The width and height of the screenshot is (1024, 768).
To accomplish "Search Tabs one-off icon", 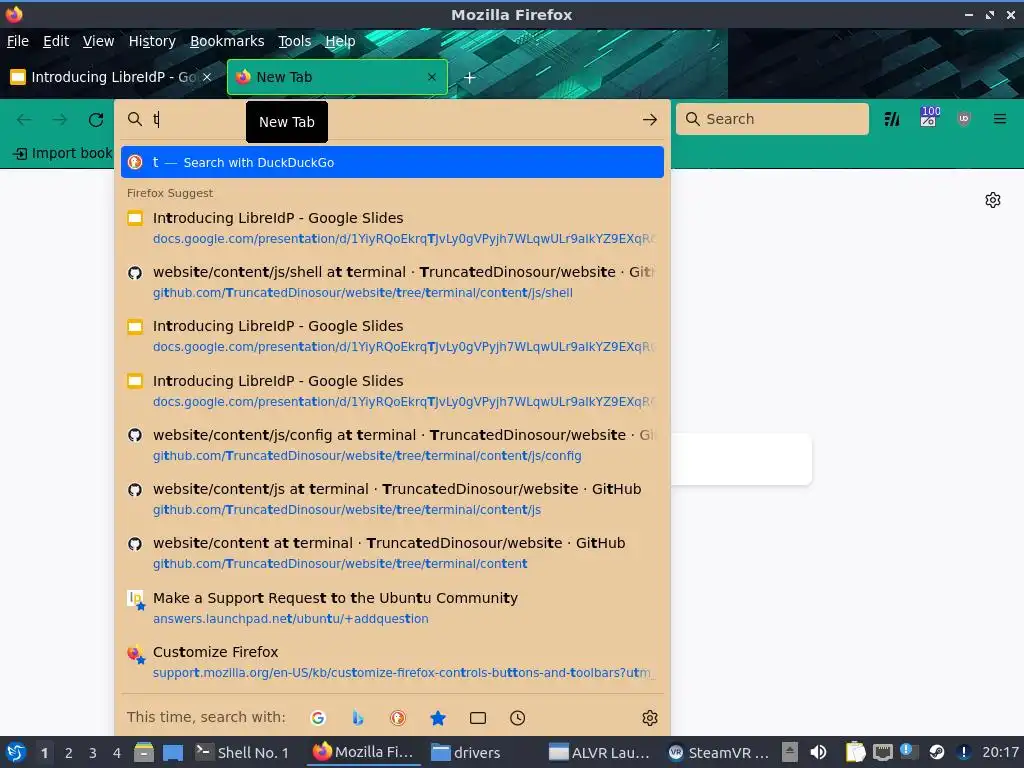I will tap(478, 718).
